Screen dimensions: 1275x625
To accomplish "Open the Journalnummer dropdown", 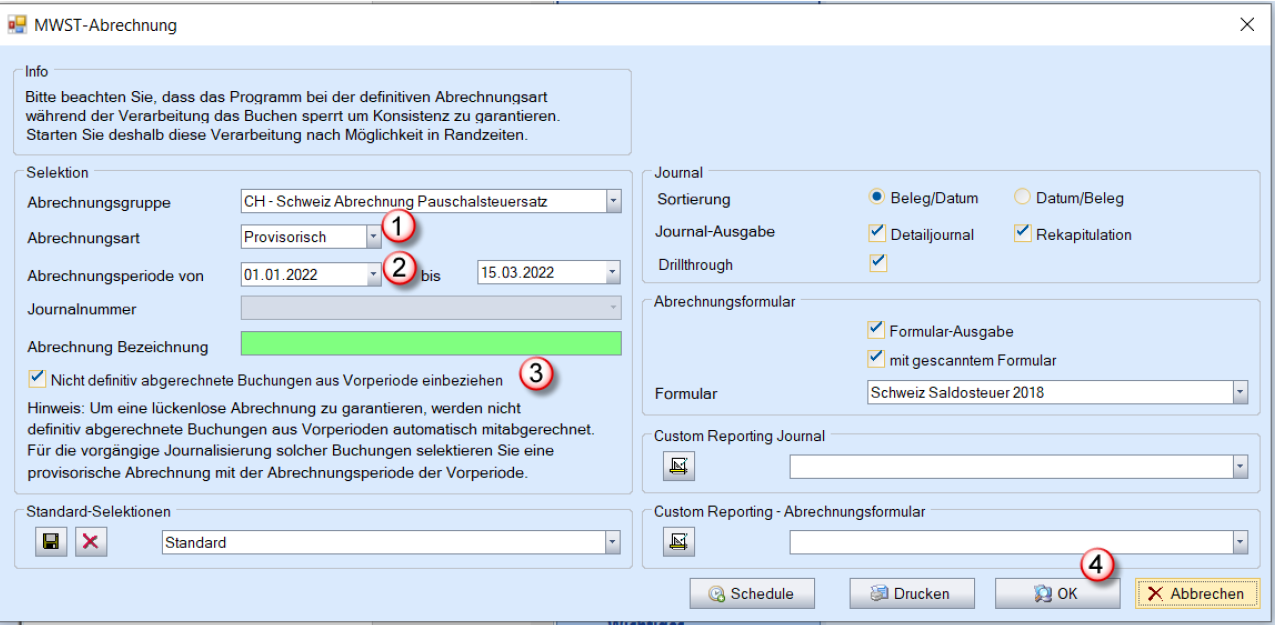I will [x=613, y=309].
